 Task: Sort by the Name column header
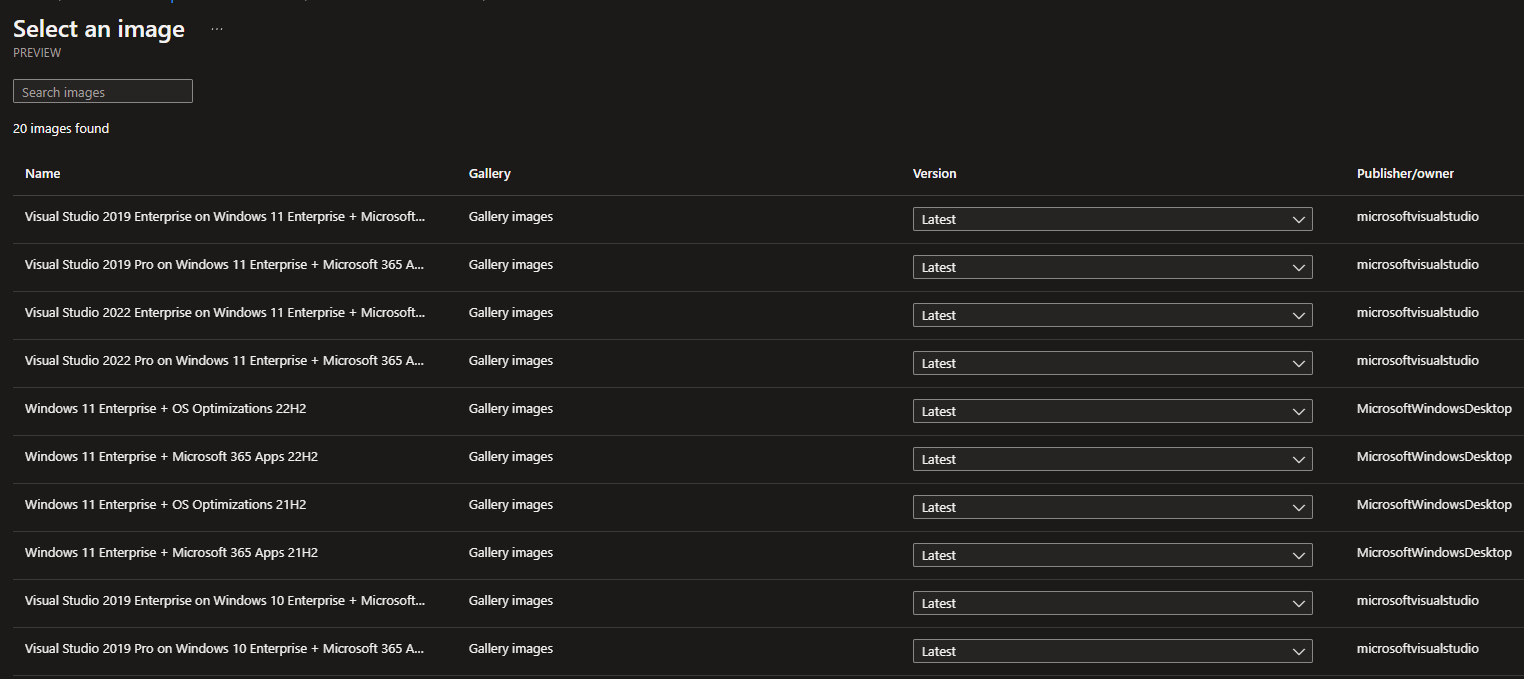coord(43,173)
